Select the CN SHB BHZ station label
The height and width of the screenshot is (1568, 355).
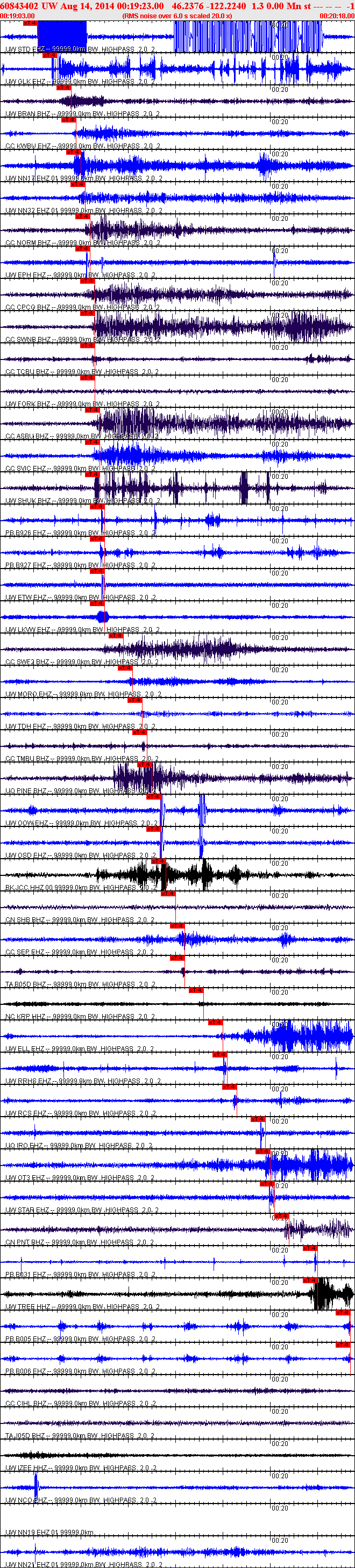(x=80, y=920)
